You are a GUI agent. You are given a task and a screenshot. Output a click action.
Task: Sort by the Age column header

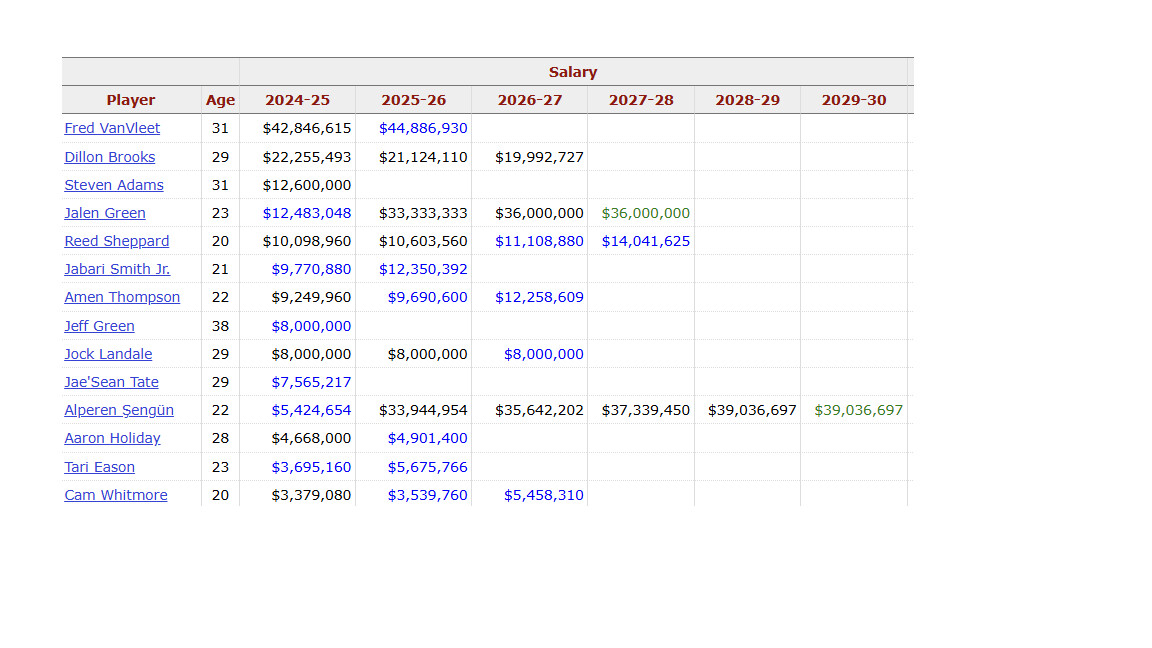click(220, 100)
